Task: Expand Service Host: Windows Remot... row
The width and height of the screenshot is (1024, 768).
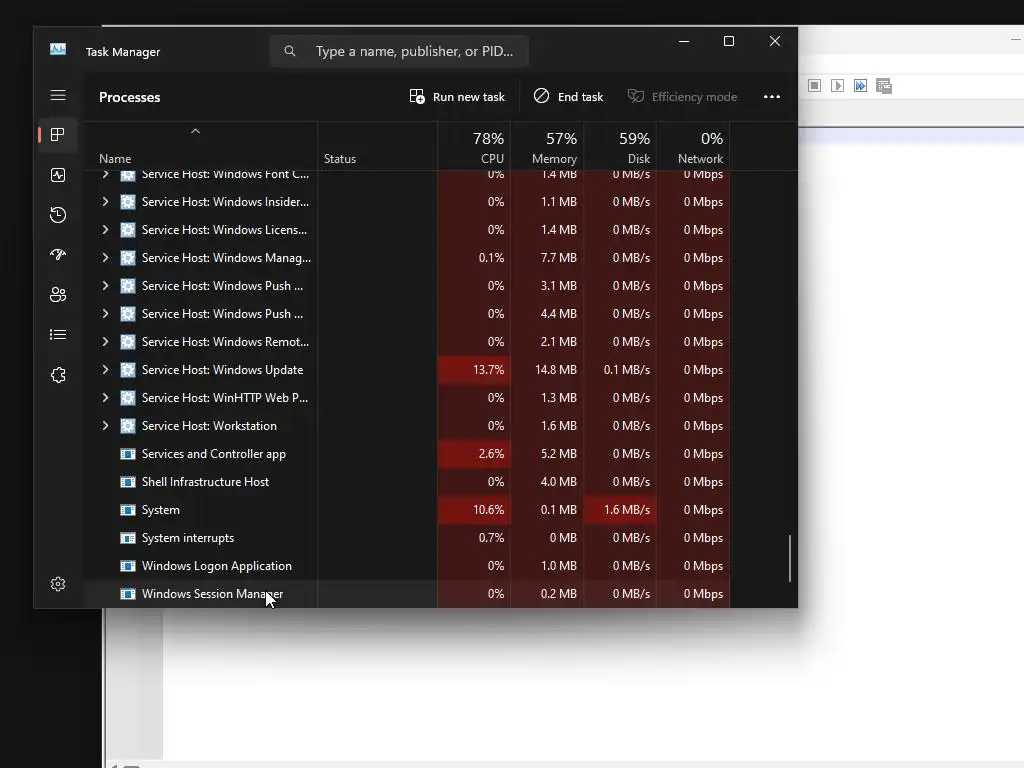Action: coord(105,342)
